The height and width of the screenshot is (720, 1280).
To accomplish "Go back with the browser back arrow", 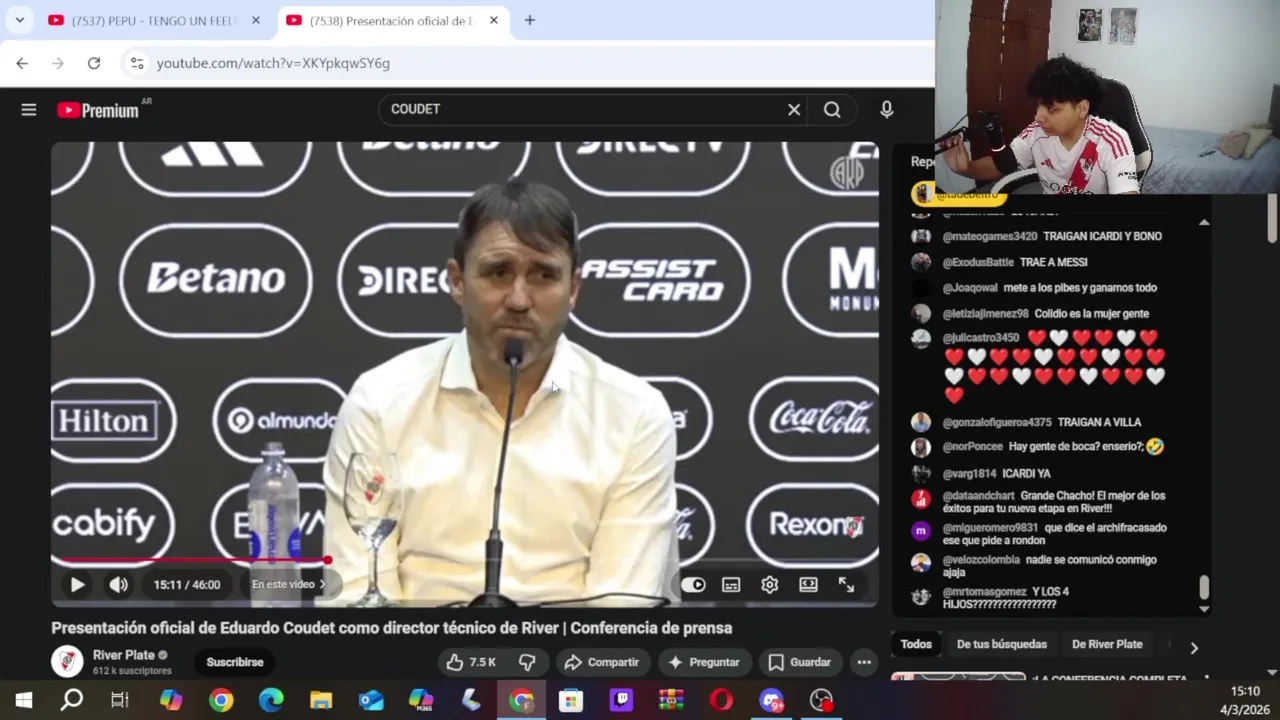I will [x=22, y=63].
